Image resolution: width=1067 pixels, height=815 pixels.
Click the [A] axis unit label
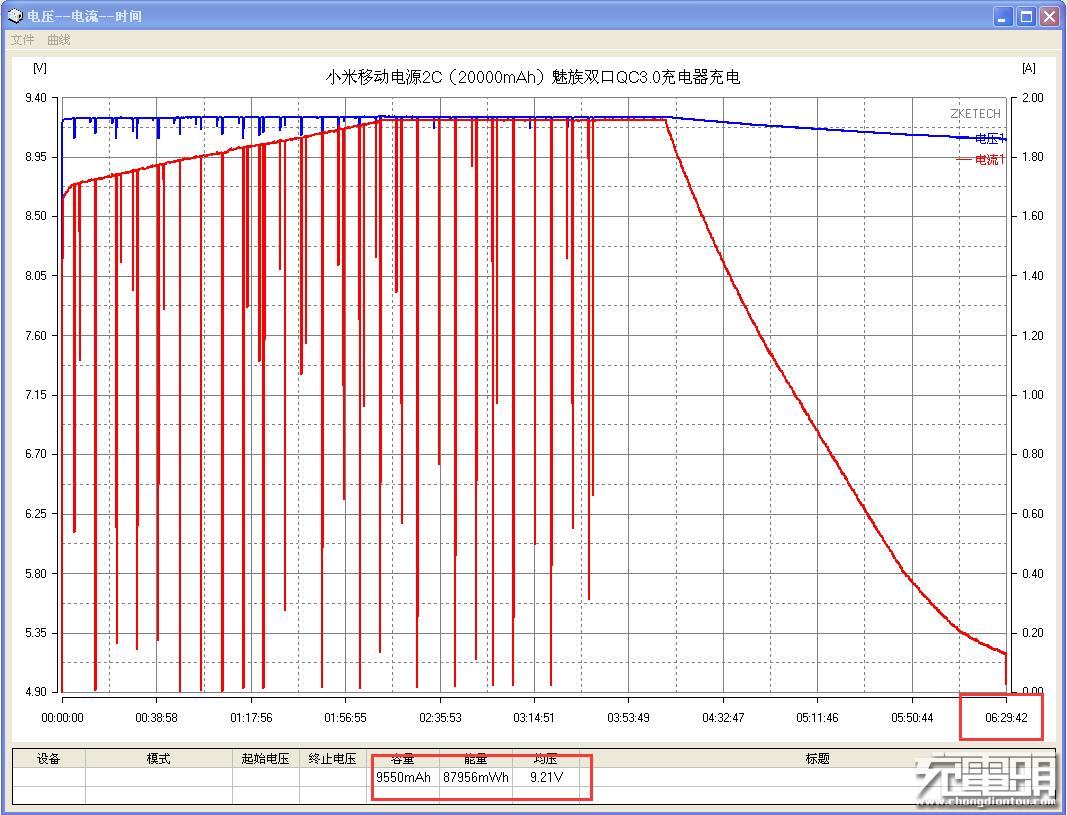coord(1028,67)
